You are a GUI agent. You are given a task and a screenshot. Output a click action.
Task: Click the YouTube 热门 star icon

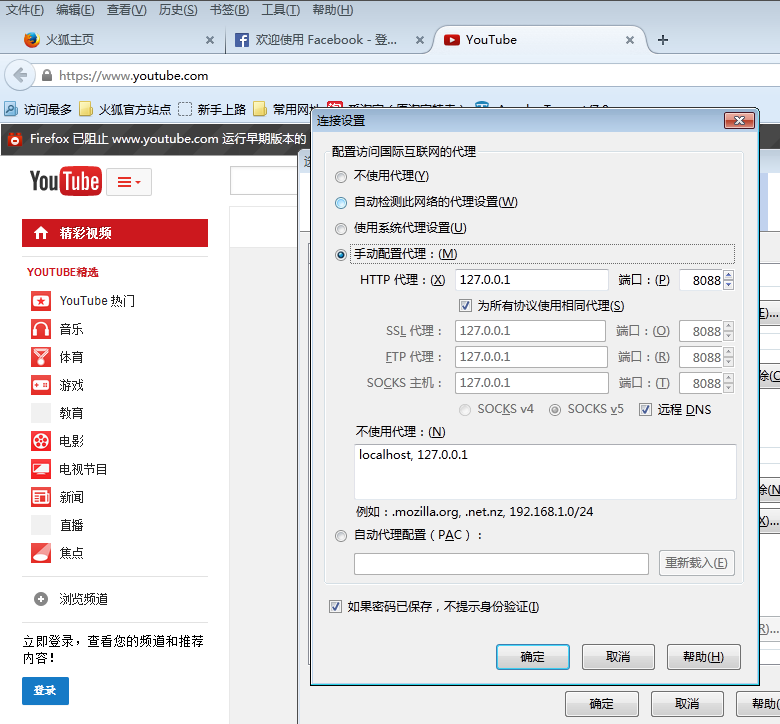(41, 301)
